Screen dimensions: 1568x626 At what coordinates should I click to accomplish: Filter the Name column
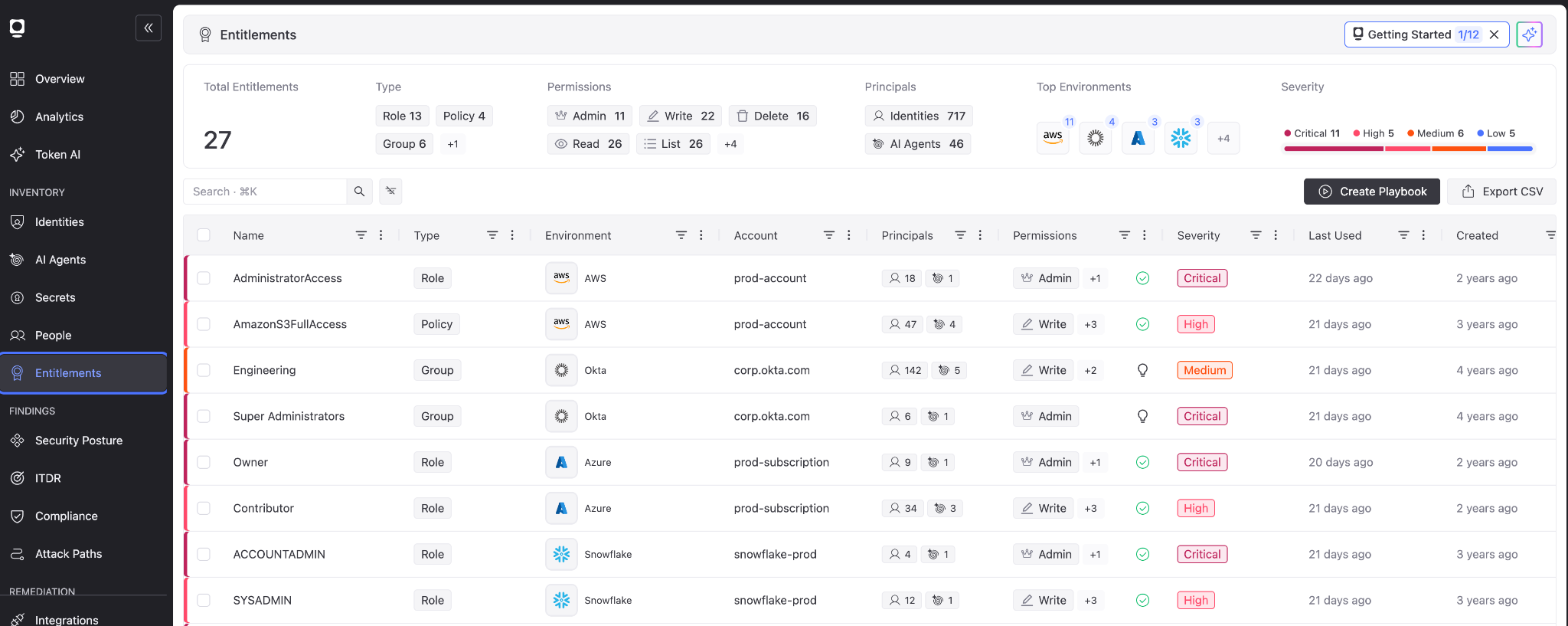tap(361, 235)
